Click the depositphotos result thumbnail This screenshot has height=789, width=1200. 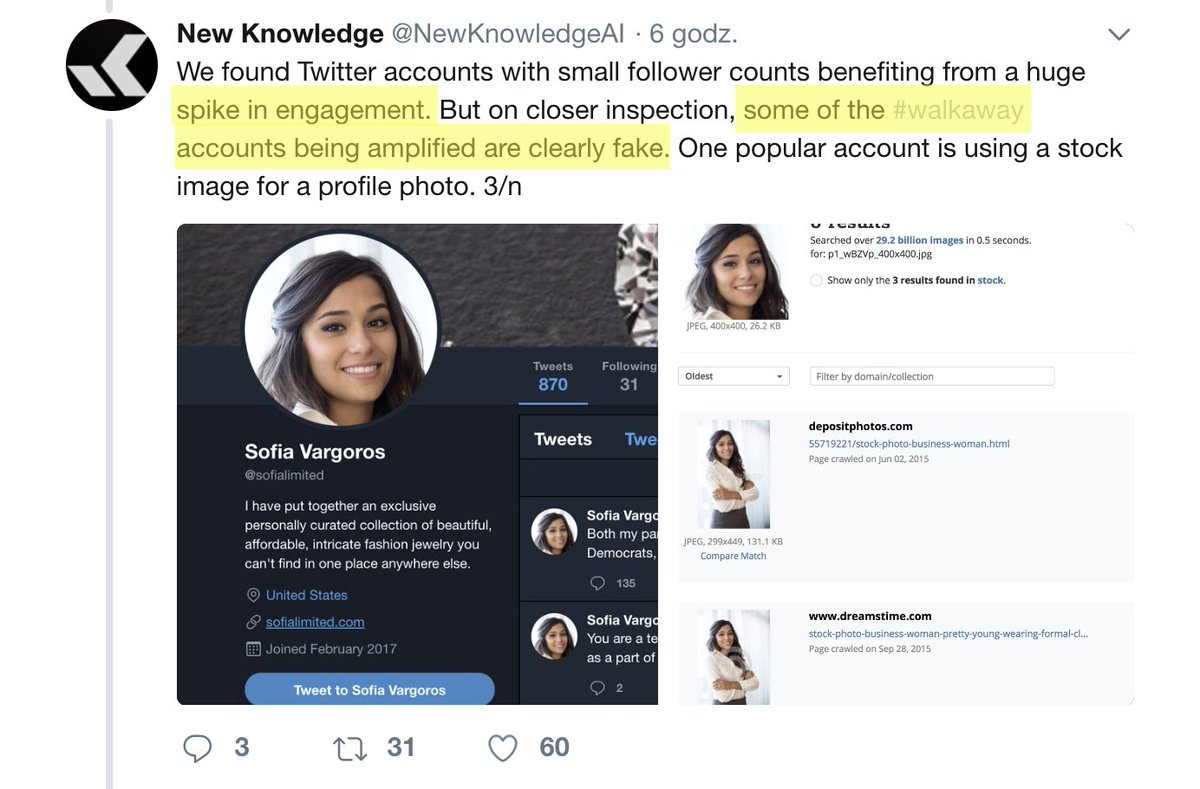733,474
